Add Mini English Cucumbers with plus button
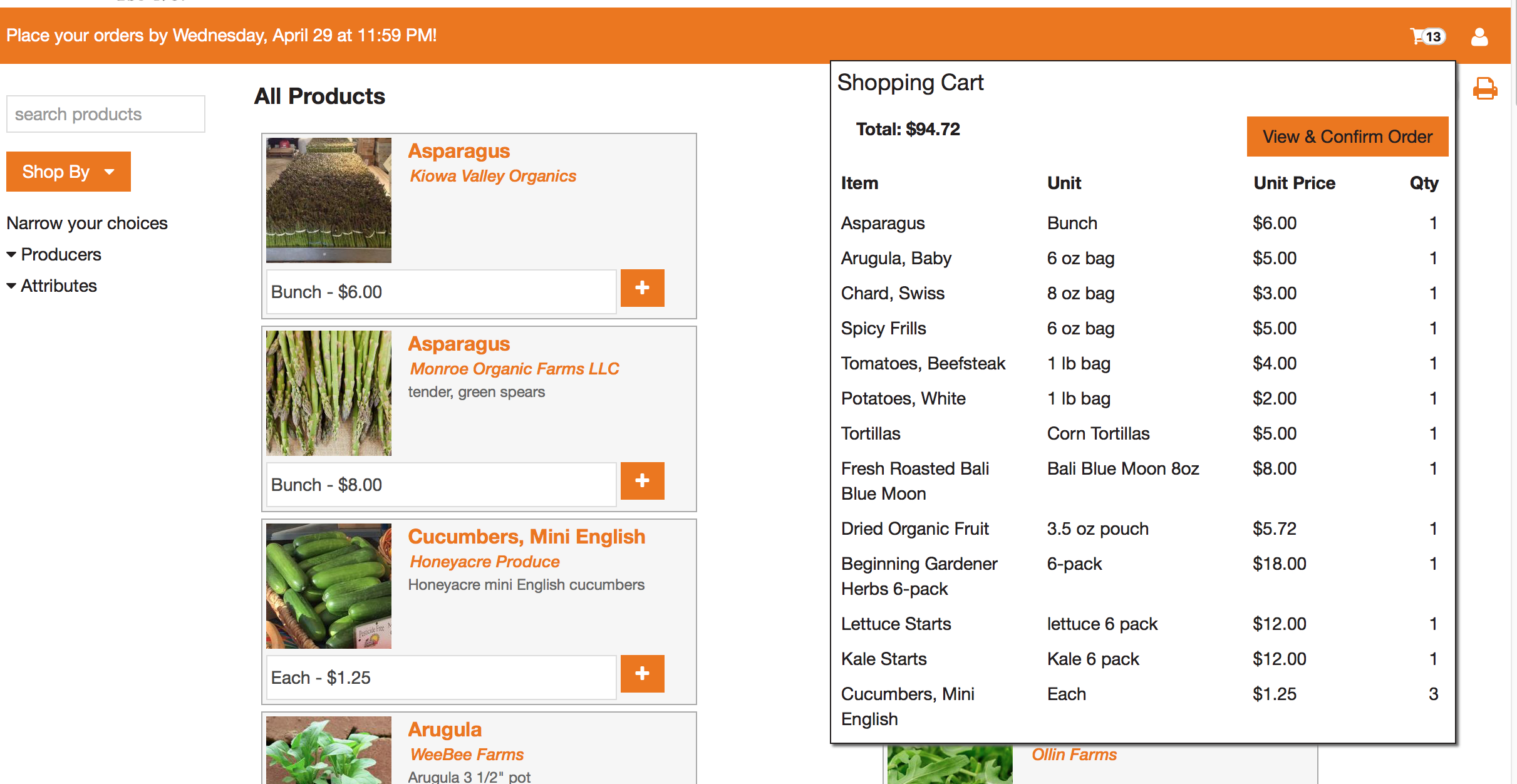Image resolution: width=1517 pixels, height=784 pixels. tap(642, 674)
